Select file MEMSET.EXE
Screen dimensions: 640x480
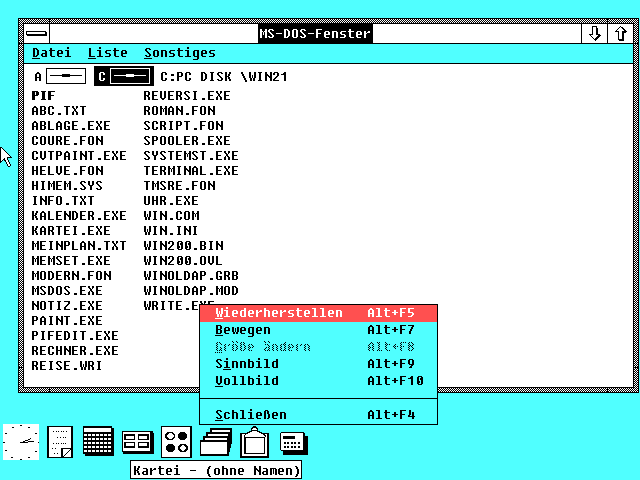click(x=71, y=261)
